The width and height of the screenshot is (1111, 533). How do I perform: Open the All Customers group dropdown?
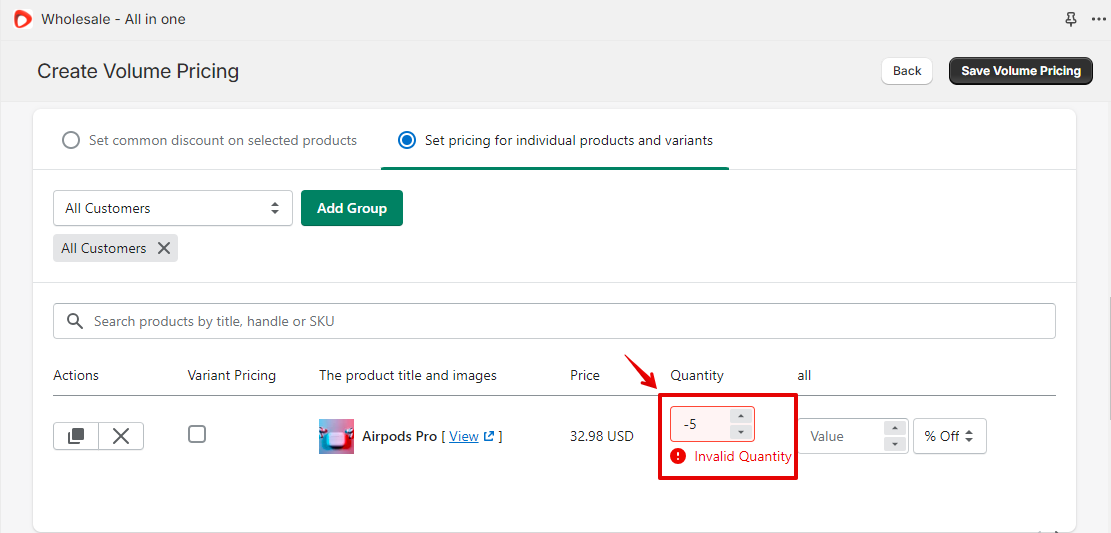tap(173, 208)
